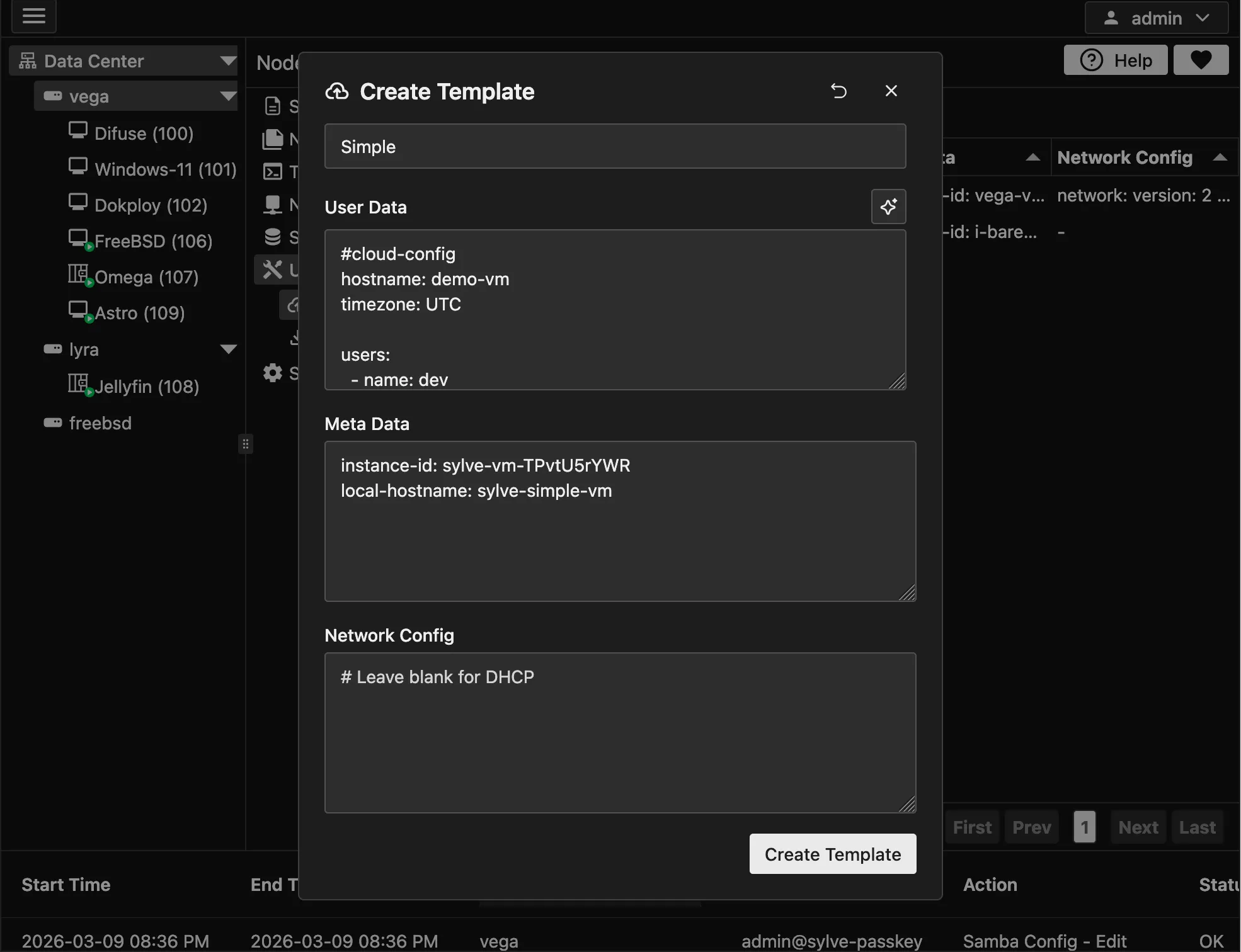Click the sparkle AI-generate icon beside User Data
The width and height of the screenshot is (1241, 952).
[888, 207]
